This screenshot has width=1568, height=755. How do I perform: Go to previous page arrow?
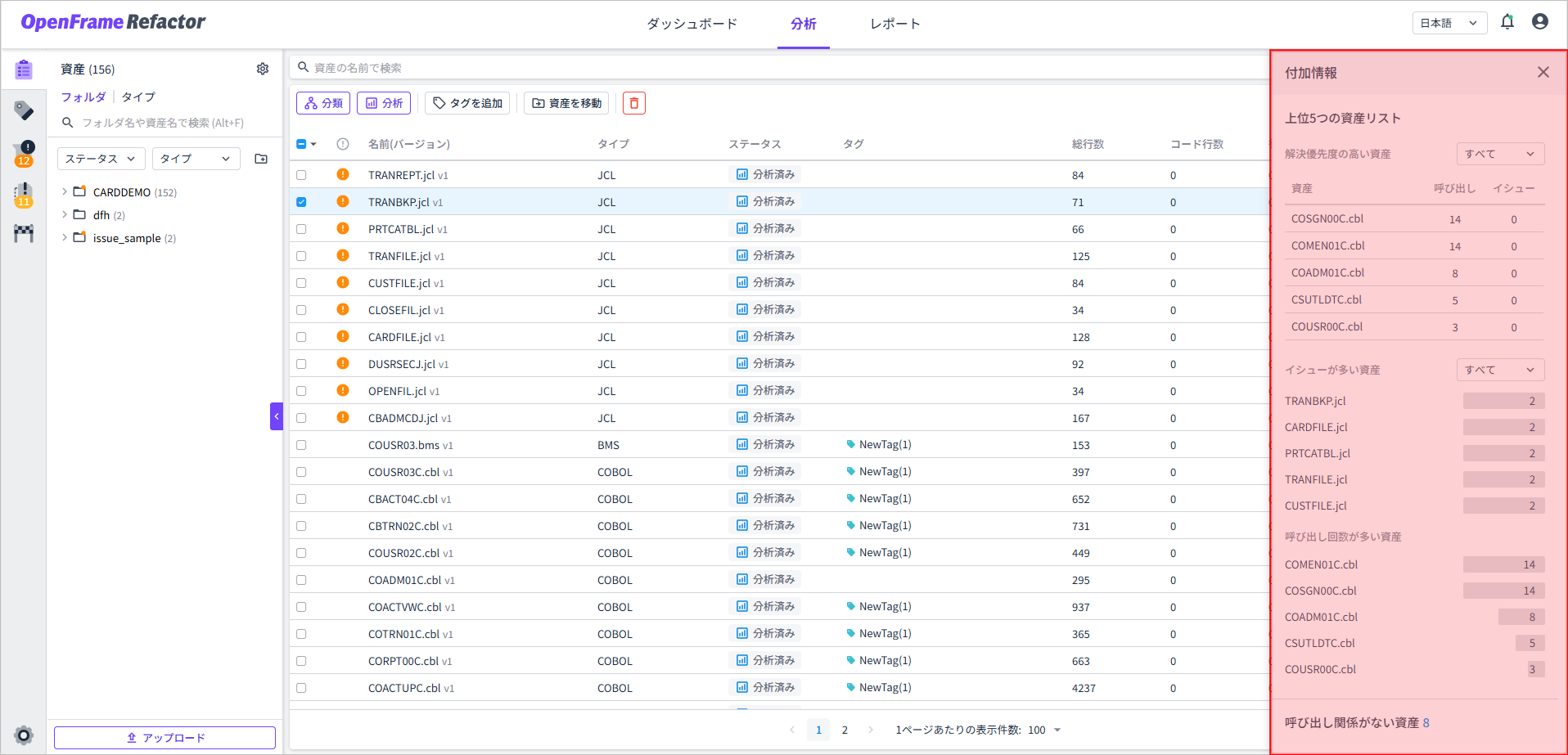click(x=792, y=730)
